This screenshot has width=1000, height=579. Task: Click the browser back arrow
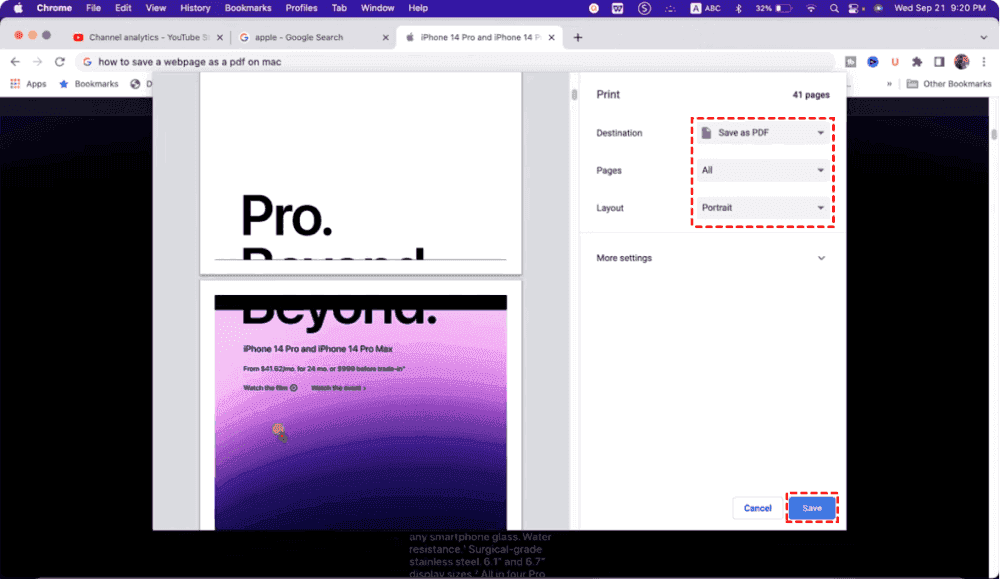pyautogui.click(x=15, y=62)
